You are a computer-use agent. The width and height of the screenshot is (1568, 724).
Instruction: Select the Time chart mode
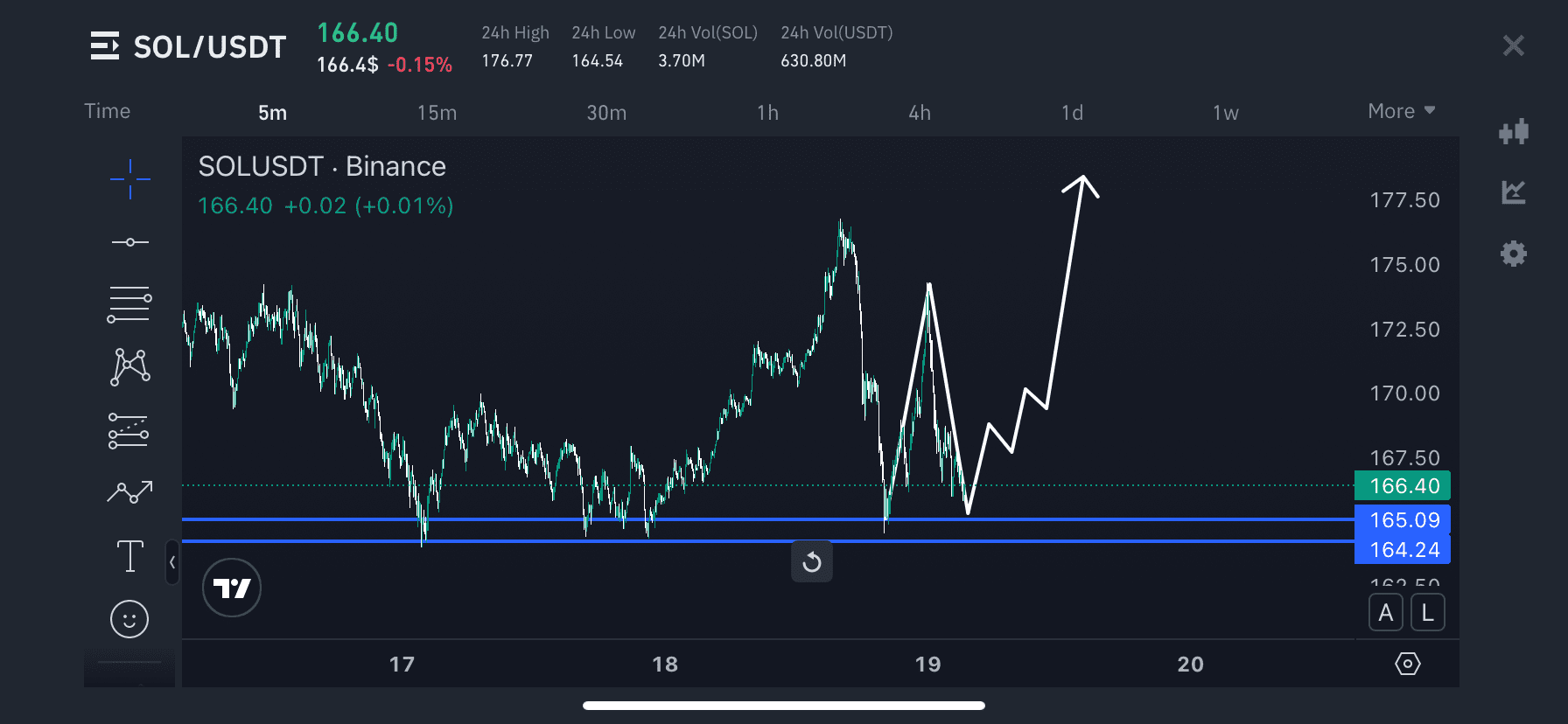point(107,111)
